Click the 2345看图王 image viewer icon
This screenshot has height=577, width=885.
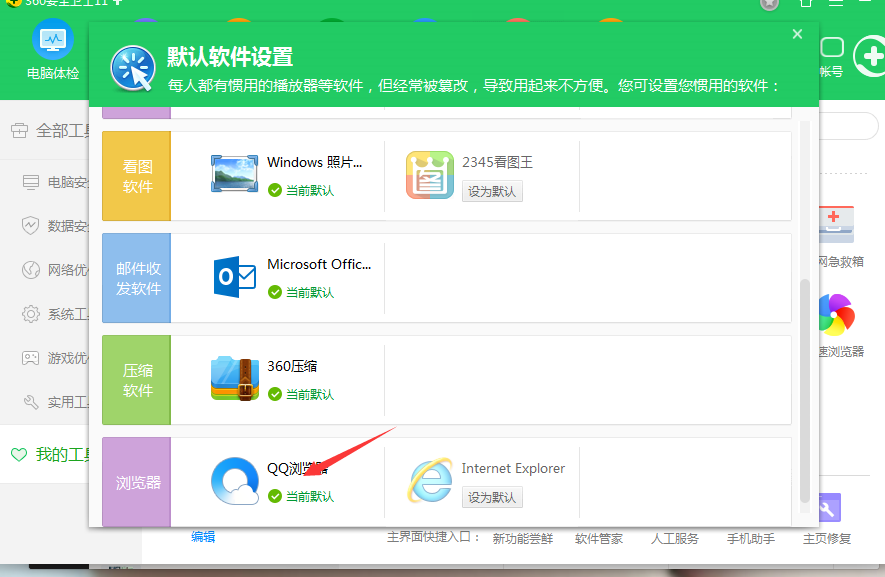tap(430, 175)
